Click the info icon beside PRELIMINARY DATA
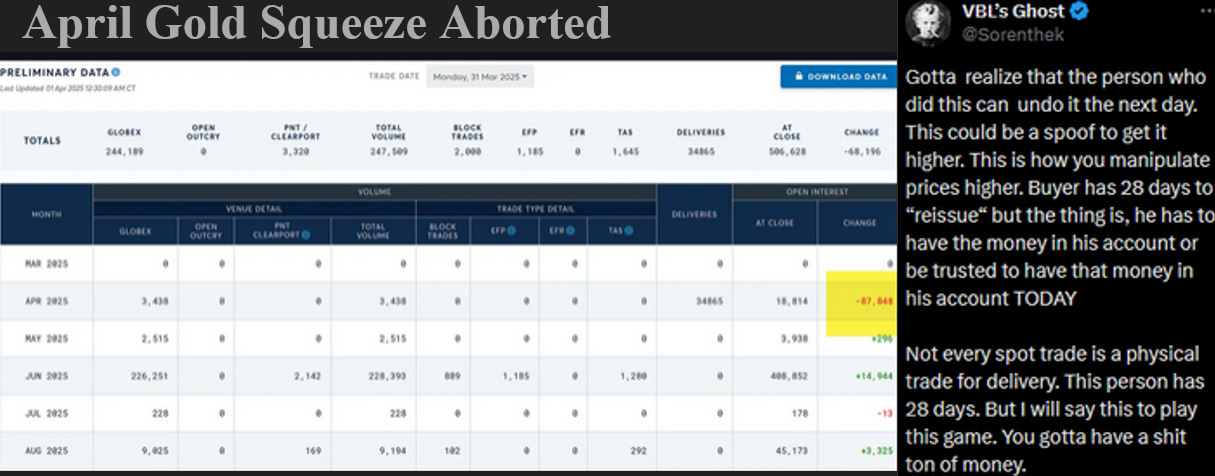Screen dimensions: 1215x476 coord(116,73)
